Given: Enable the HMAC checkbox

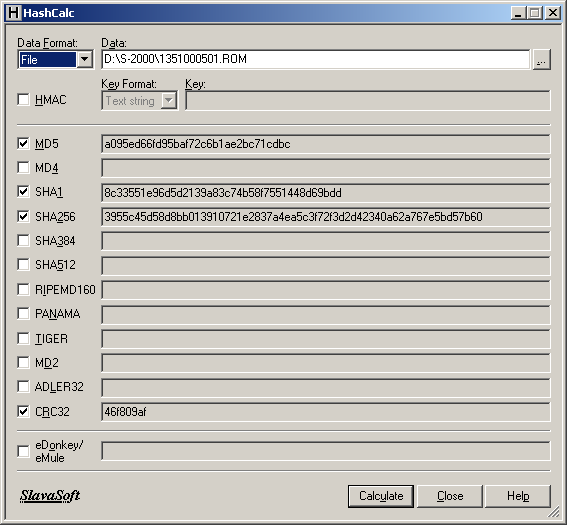Looking at the screenshot, I should coord(24,99).
